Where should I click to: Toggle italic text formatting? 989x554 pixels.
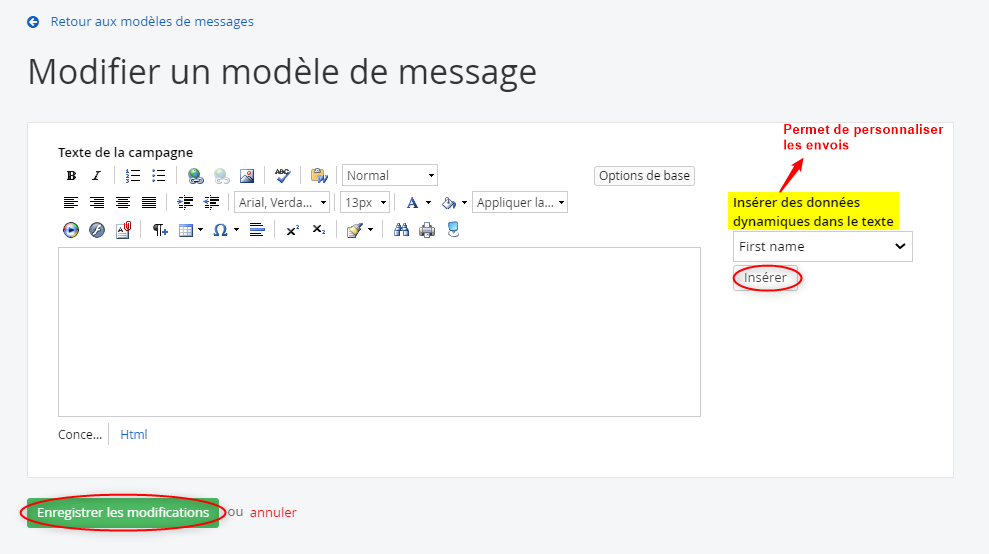(97, 176)
